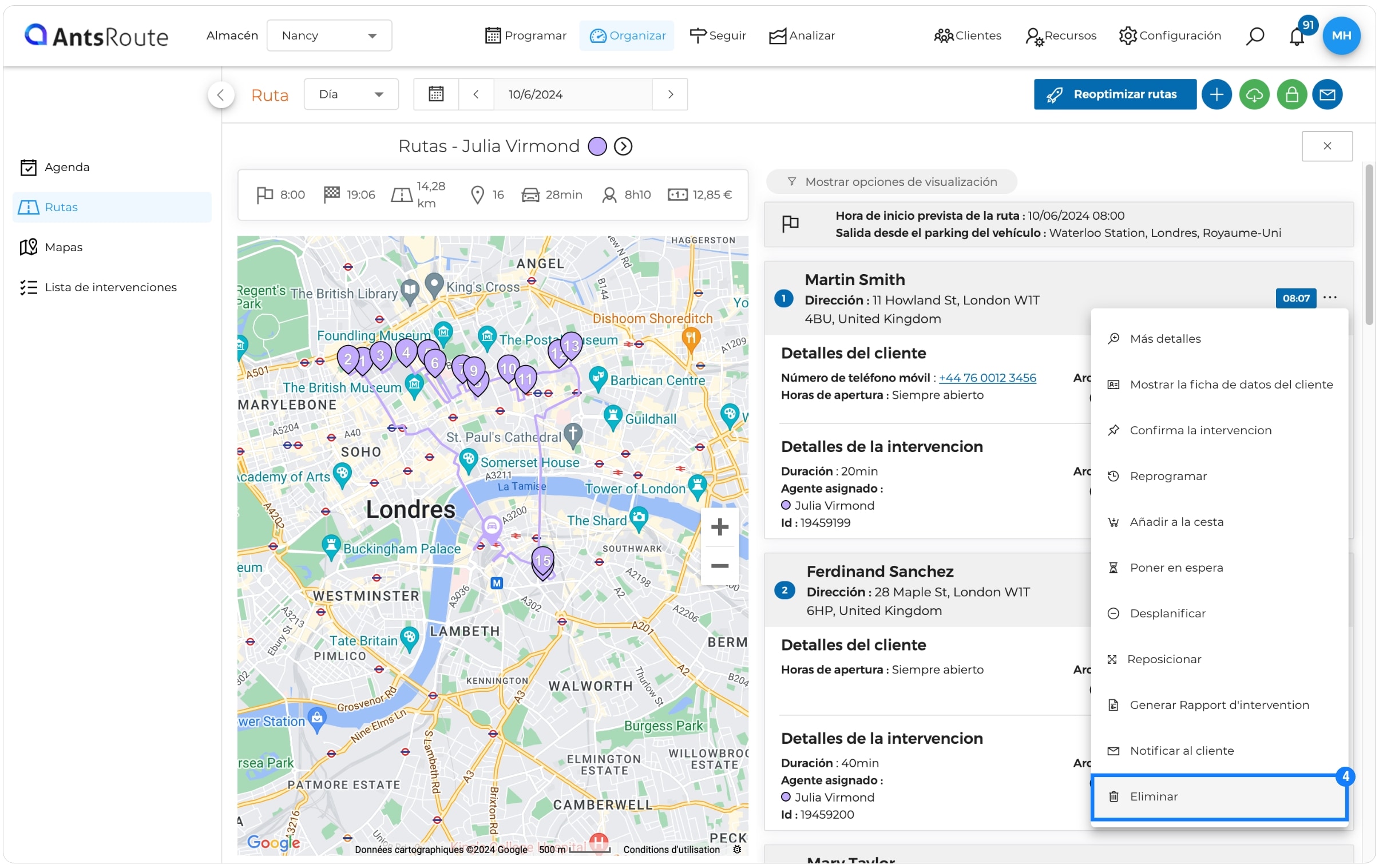Click the blue envelope mail icon
Viewport: 1379px width, 868px height.
[x=1328, y=94]
